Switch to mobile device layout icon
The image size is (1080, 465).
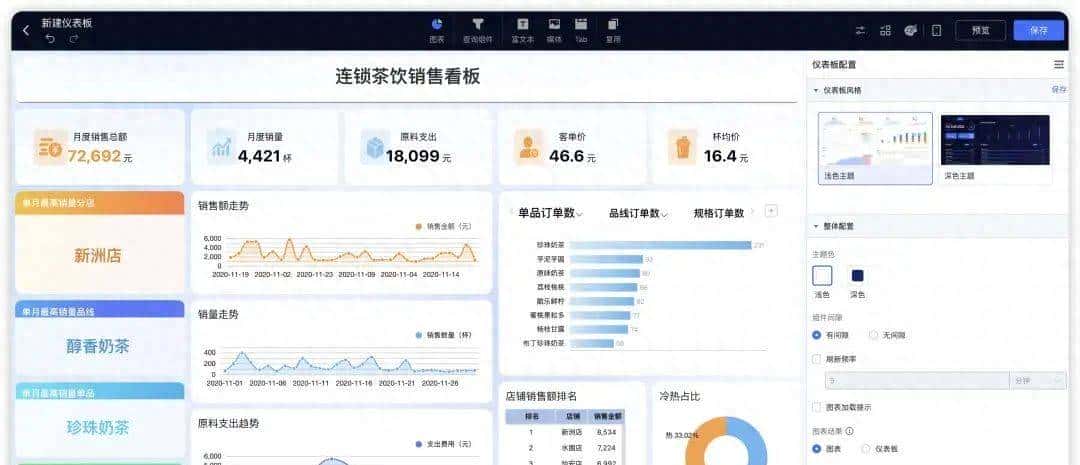coord(936,30)
